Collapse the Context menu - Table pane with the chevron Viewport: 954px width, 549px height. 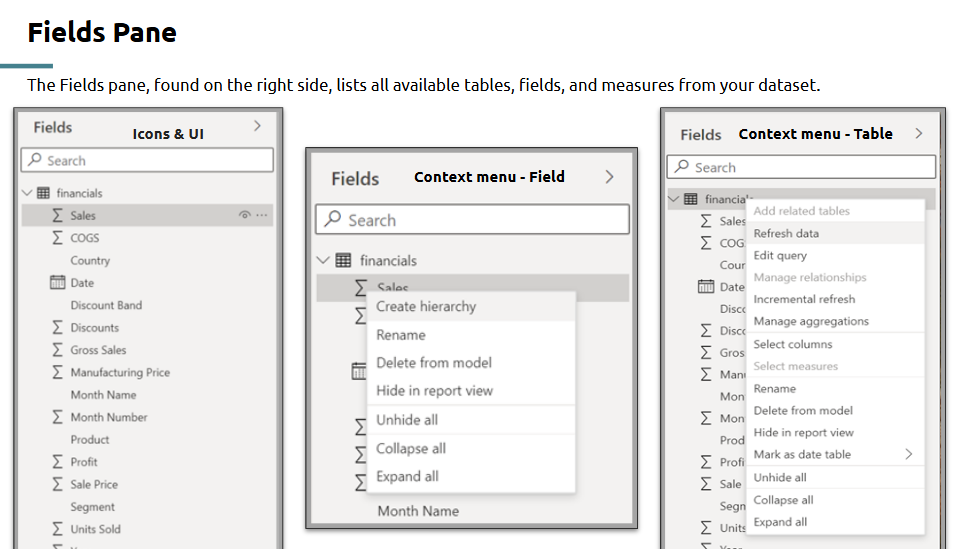click(919, 133)
